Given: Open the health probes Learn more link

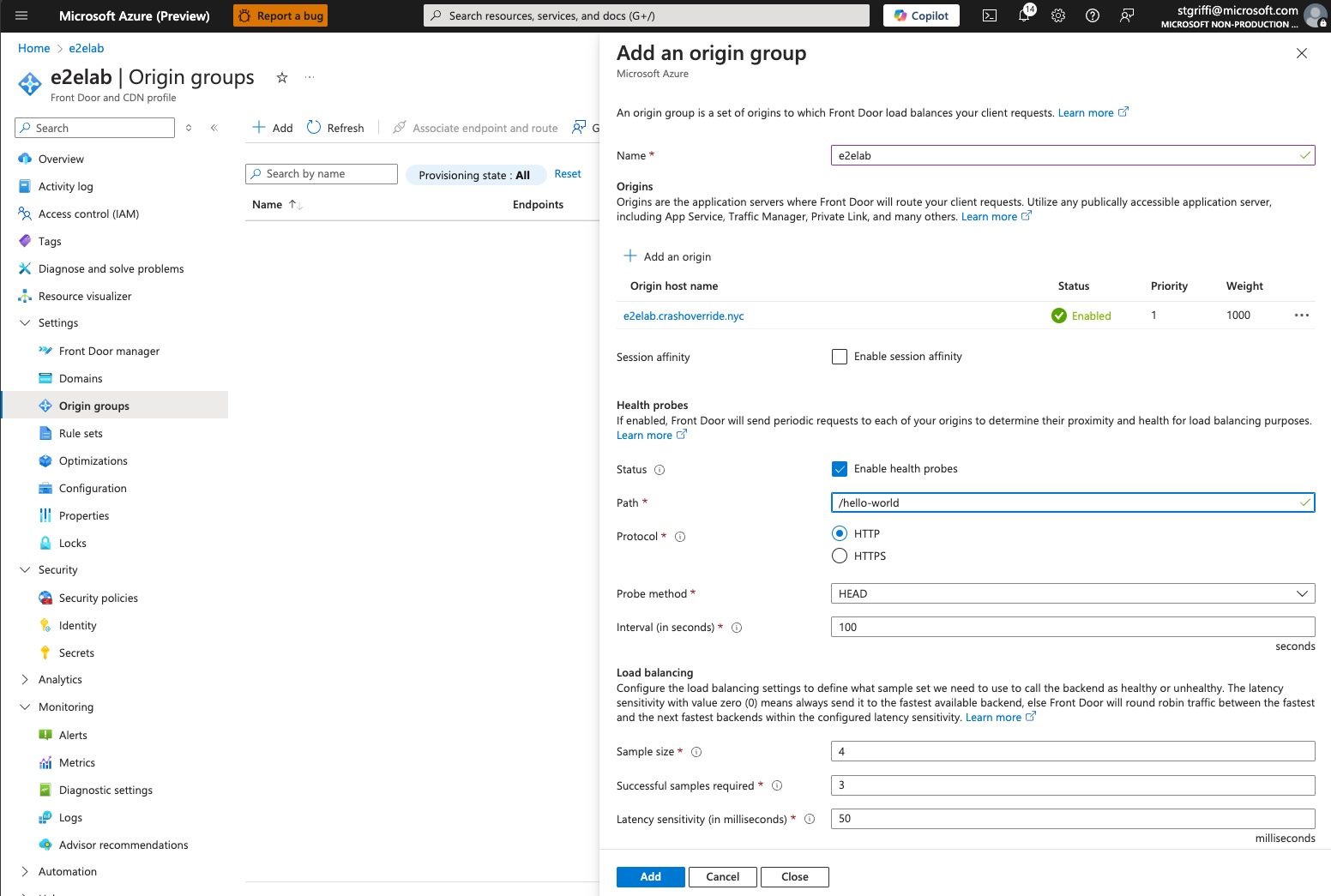Looking at the screenshot, I should point(645,435).
